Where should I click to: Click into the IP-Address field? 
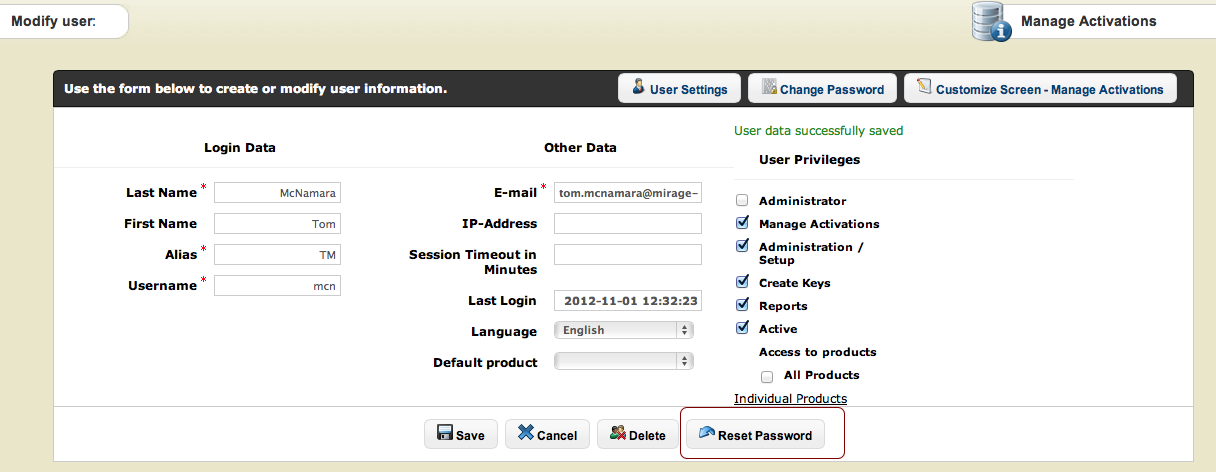(x=628, y=224)
